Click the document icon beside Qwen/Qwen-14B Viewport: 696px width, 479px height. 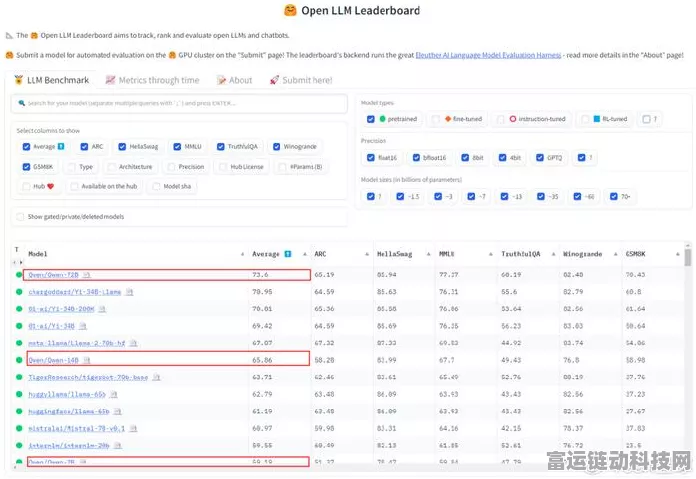pos(87,360)
